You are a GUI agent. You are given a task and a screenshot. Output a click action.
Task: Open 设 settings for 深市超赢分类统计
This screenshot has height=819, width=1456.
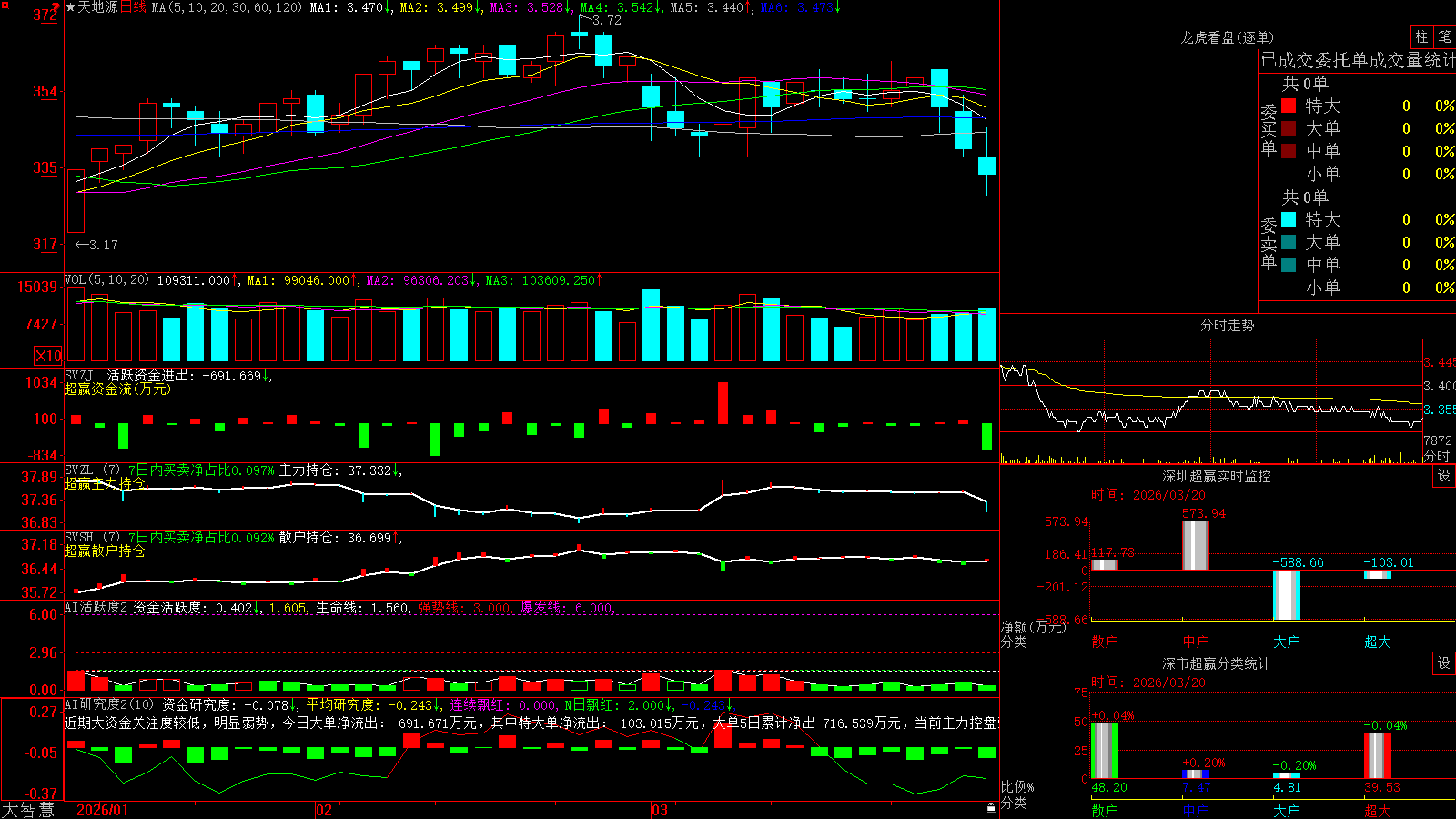tap(1444, 663)
